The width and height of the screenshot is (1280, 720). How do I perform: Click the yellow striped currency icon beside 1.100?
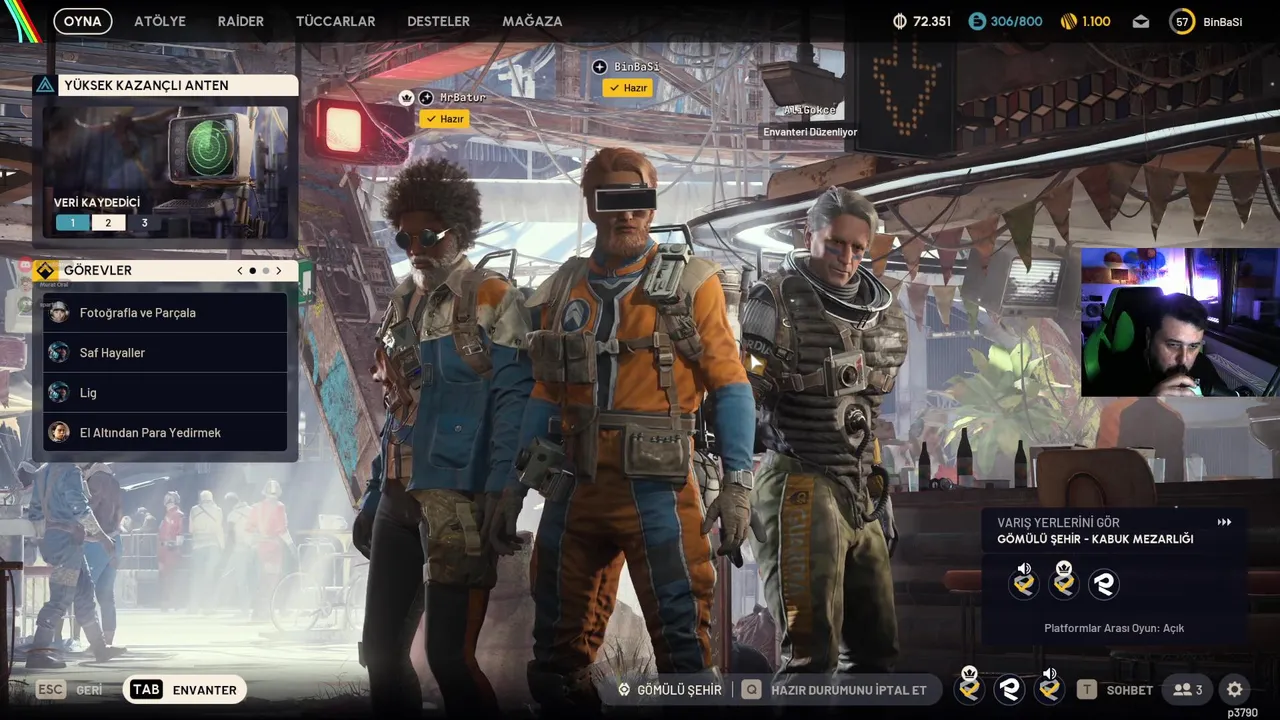point(1069,21)
